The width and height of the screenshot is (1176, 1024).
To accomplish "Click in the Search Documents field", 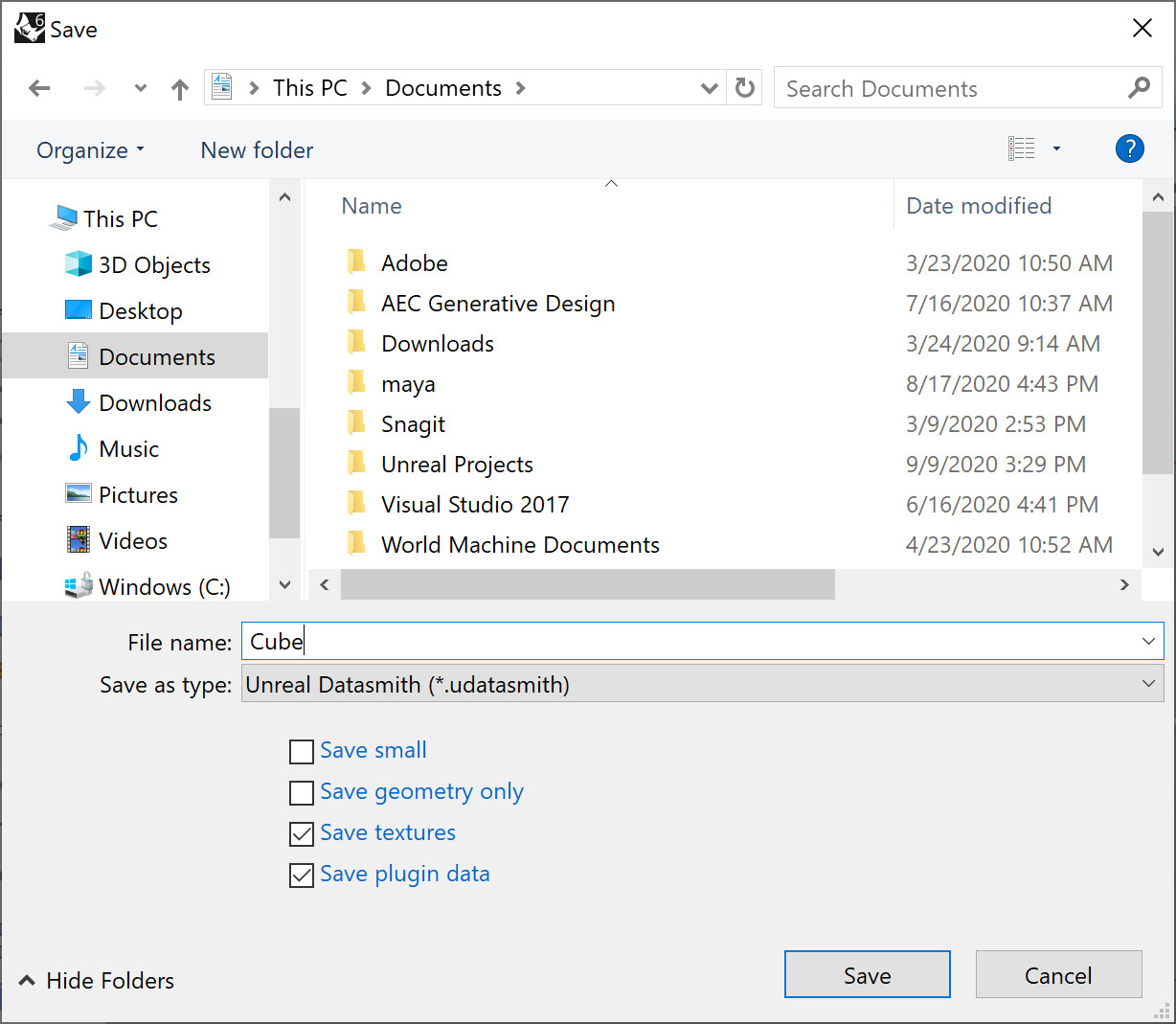I will (x=948, y=88).
